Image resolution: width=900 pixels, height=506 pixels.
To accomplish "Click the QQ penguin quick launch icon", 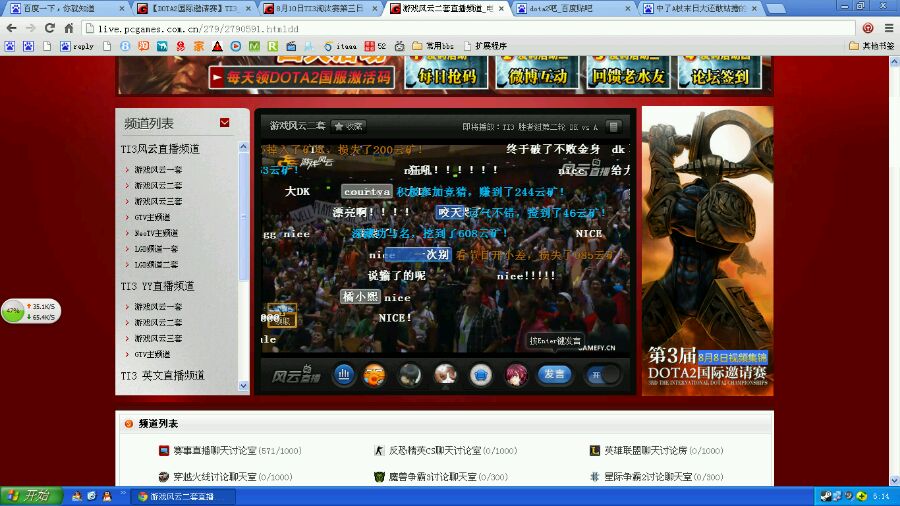I will click(x=107, y=496).
